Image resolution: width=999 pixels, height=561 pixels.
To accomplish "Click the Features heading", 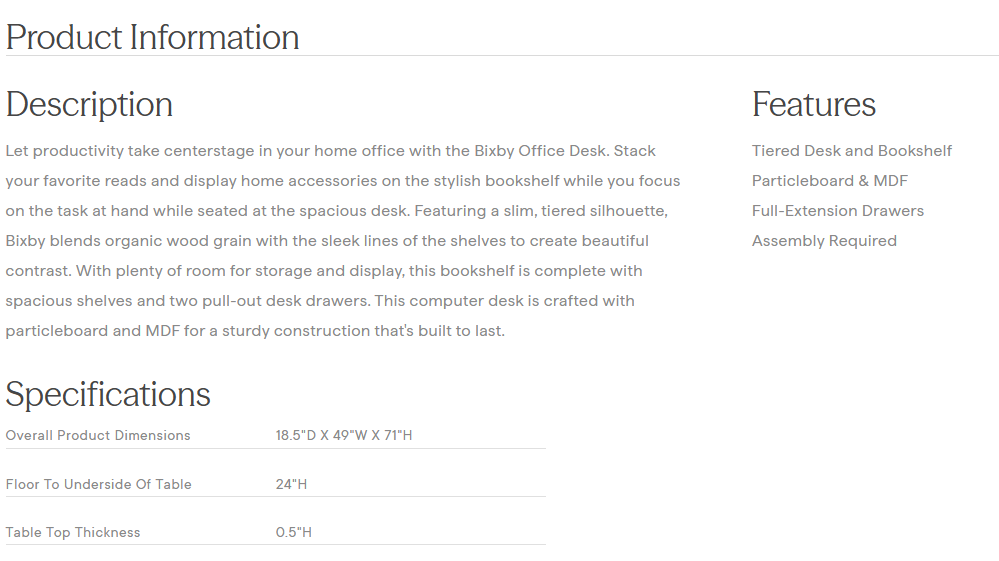I will click(x=813, y=104).
